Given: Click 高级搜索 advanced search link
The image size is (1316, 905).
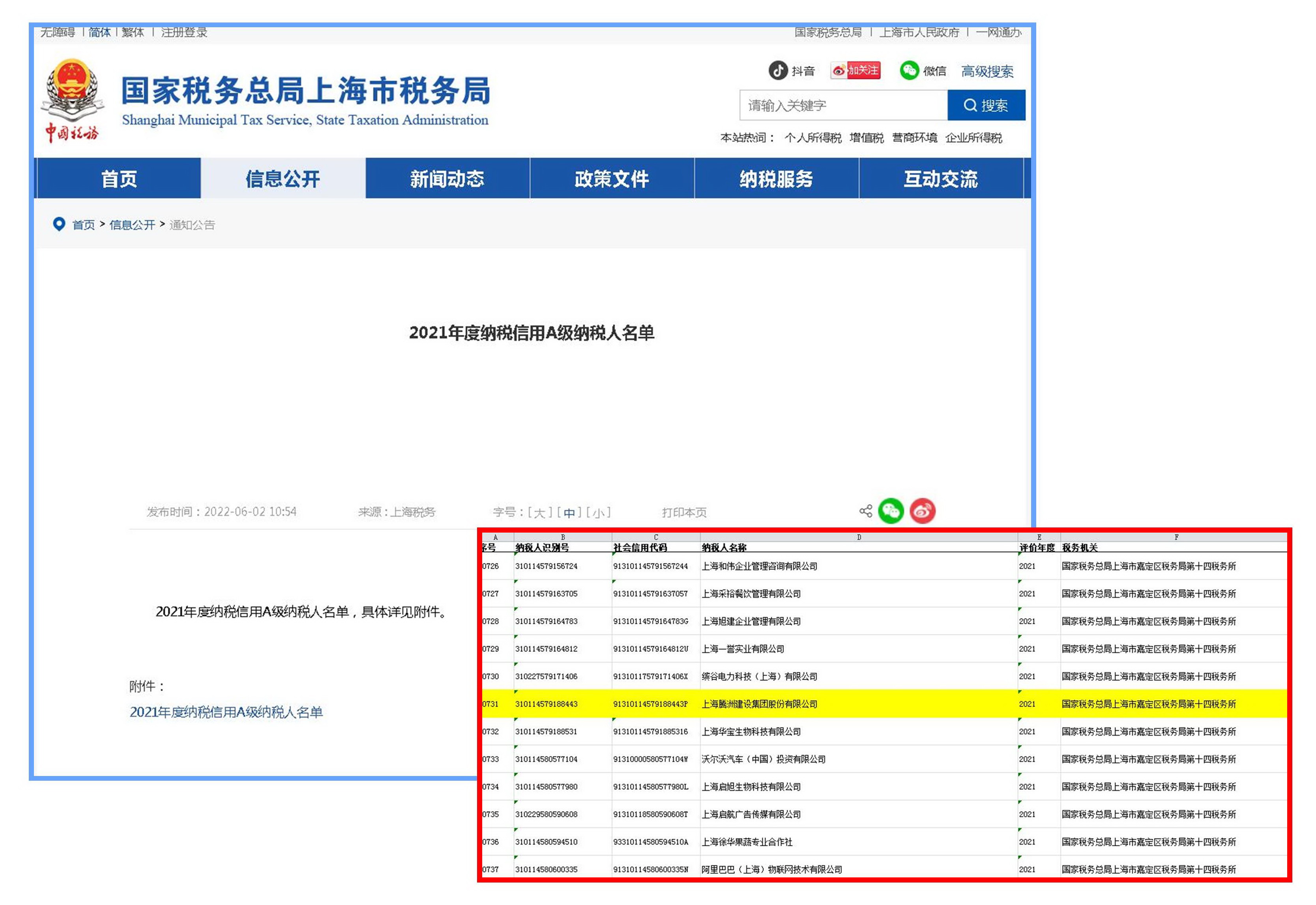Looking at the screenshot, I should point(987,71).
